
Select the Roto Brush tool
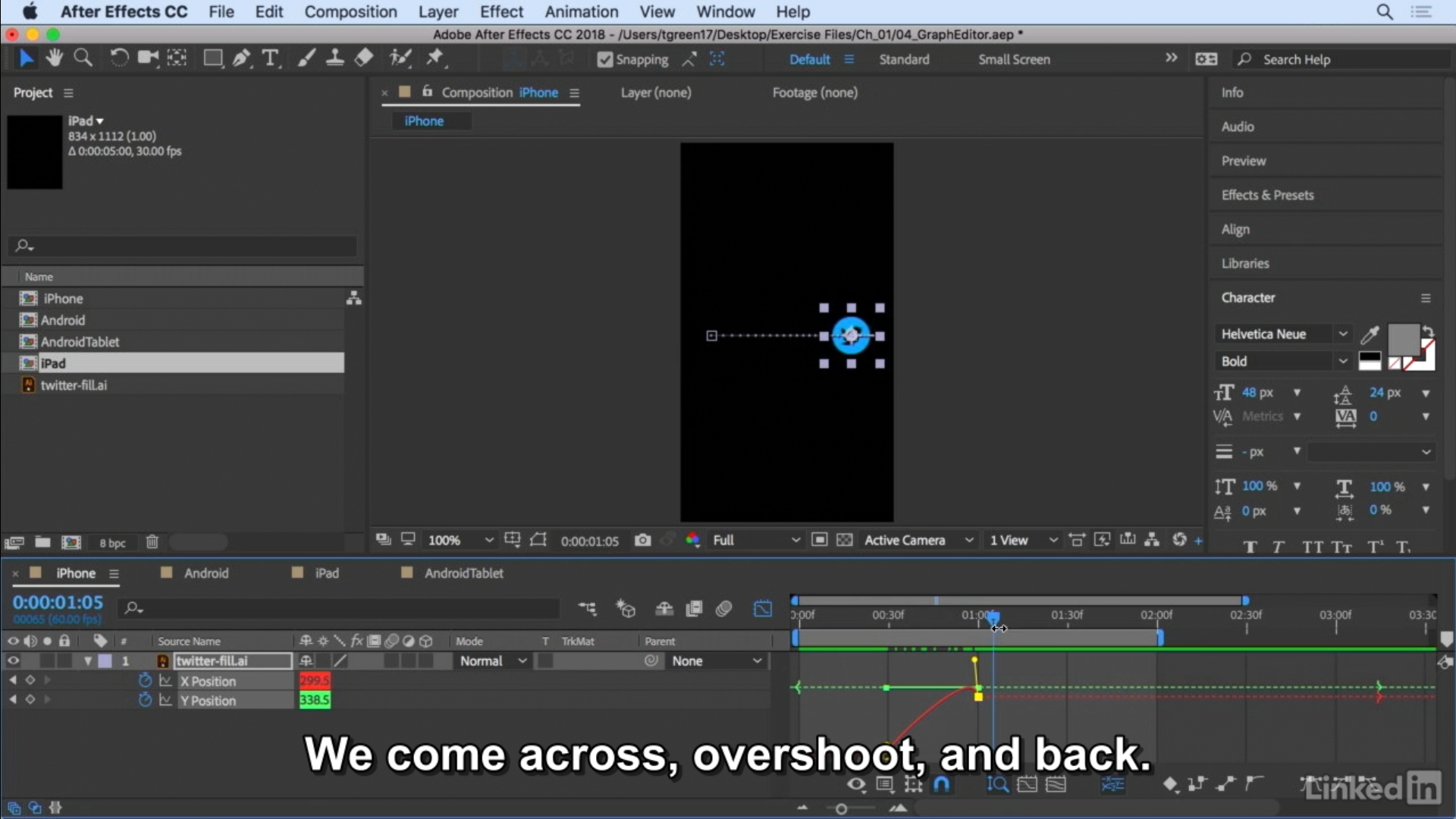[400, 58]
